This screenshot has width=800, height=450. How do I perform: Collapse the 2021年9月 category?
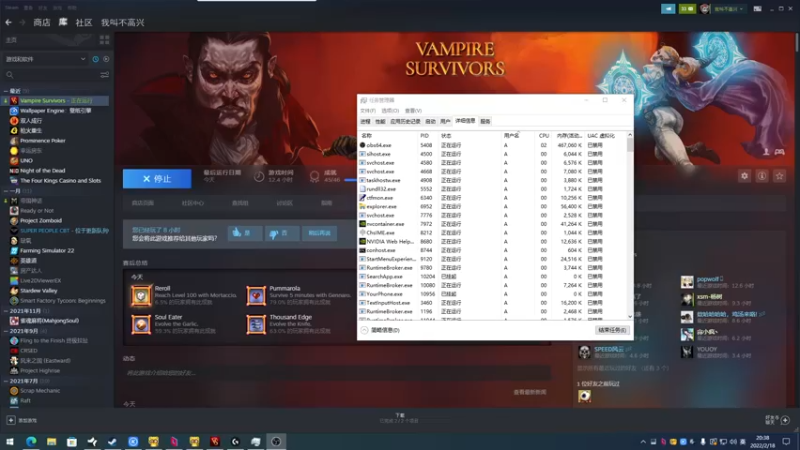tap(6, 331)
